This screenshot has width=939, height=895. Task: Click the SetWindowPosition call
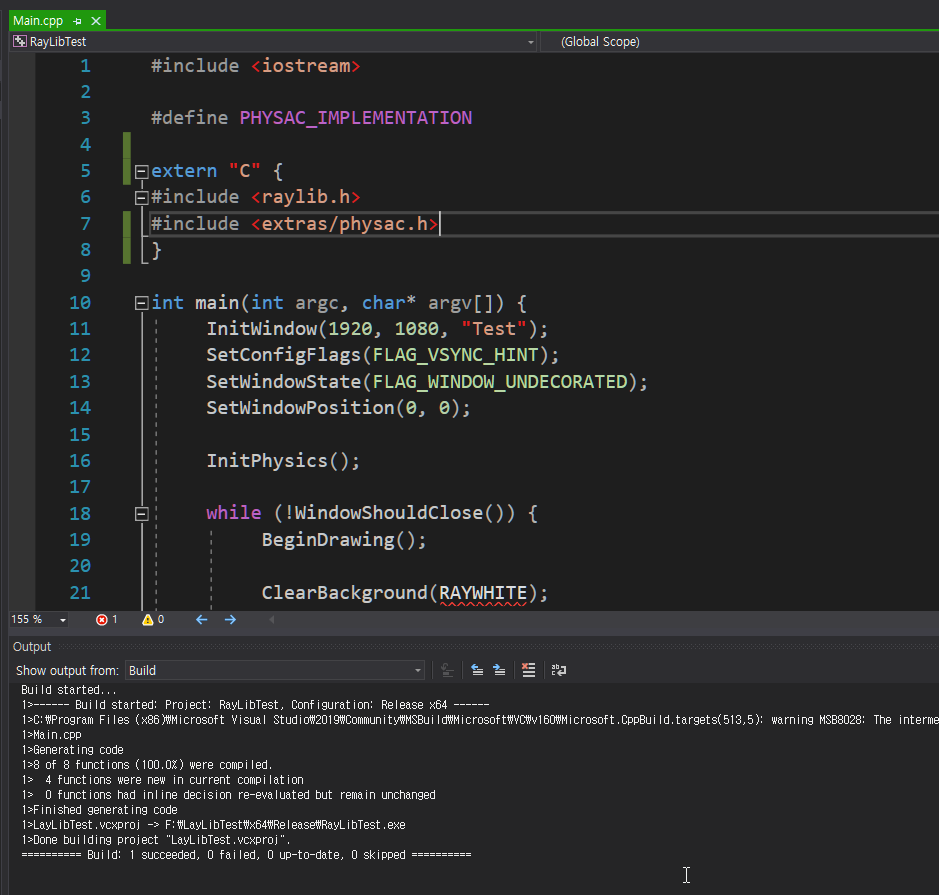pos(338,408)
